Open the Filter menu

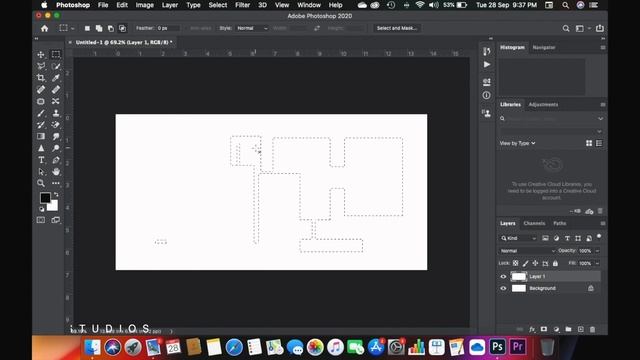click(242, 5)
